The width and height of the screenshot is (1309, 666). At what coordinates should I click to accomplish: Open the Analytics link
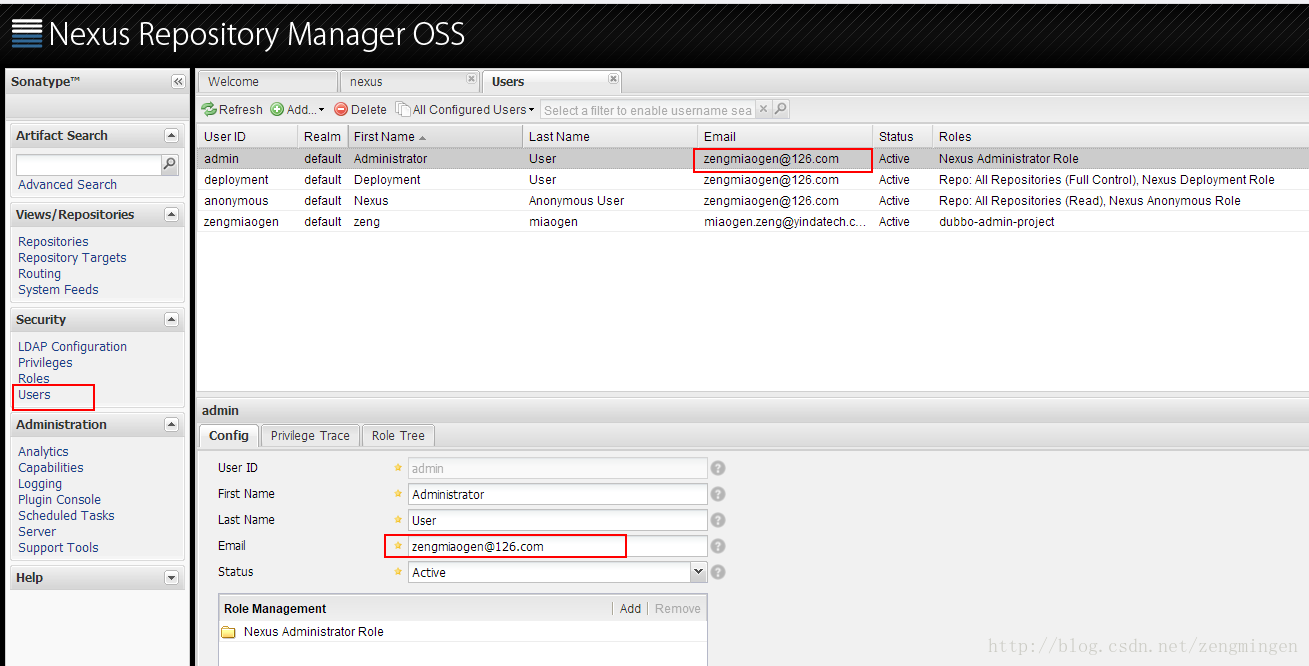coord(43,452)
